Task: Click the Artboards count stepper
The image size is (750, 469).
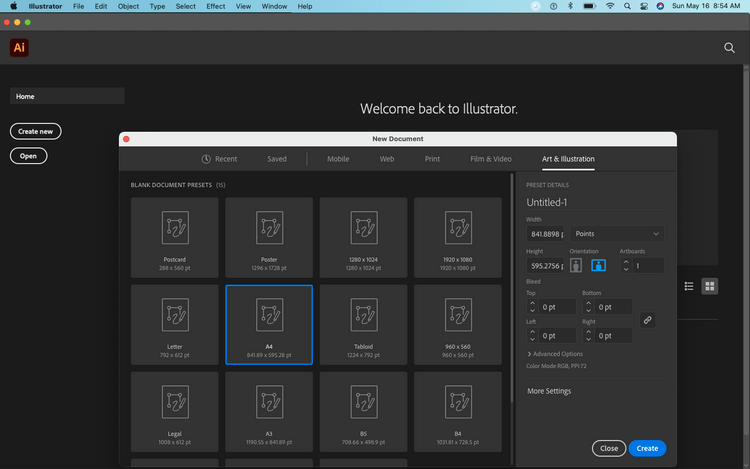Action: click(627, 266)
